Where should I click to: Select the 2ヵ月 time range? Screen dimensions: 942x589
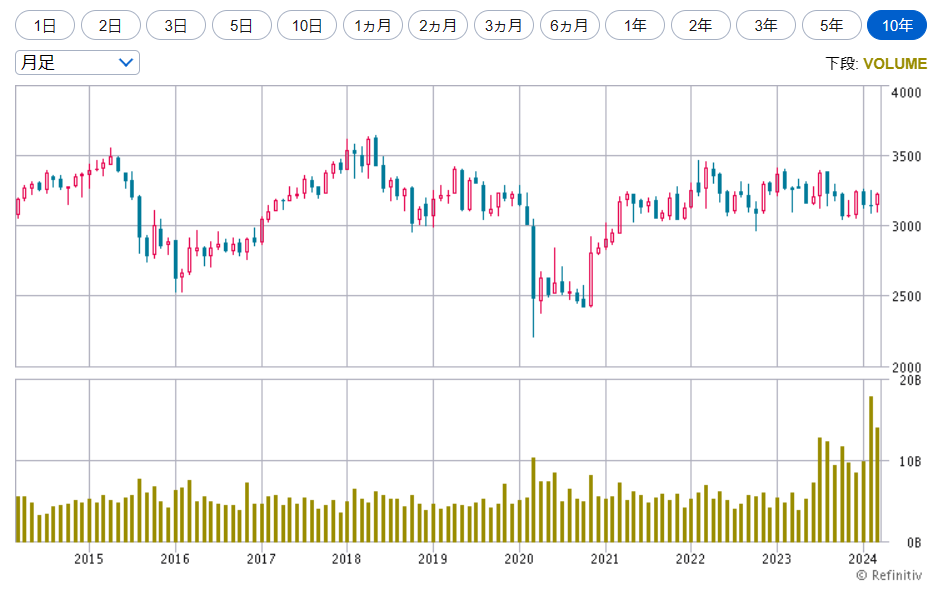coord(438,25)
